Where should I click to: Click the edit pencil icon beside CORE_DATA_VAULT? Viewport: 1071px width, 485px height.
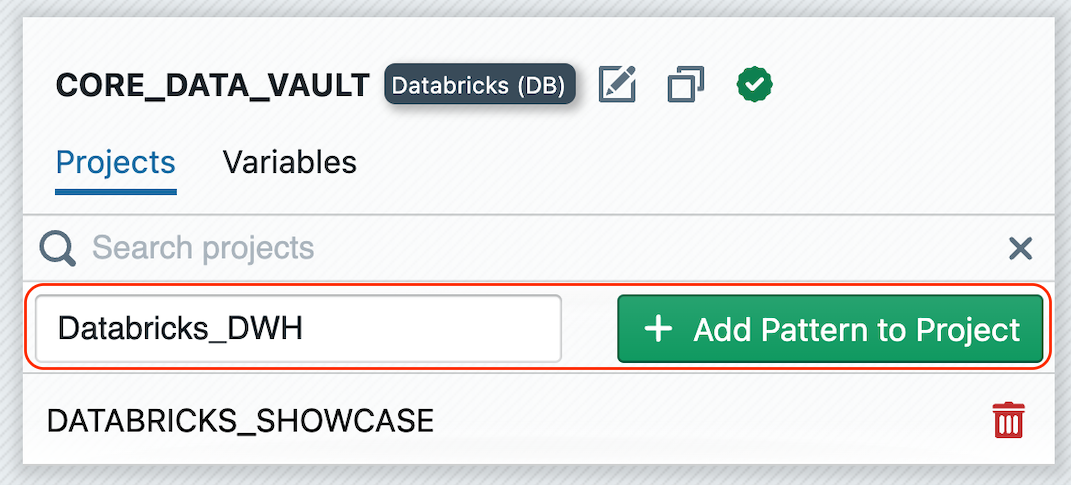click(618, 84)
